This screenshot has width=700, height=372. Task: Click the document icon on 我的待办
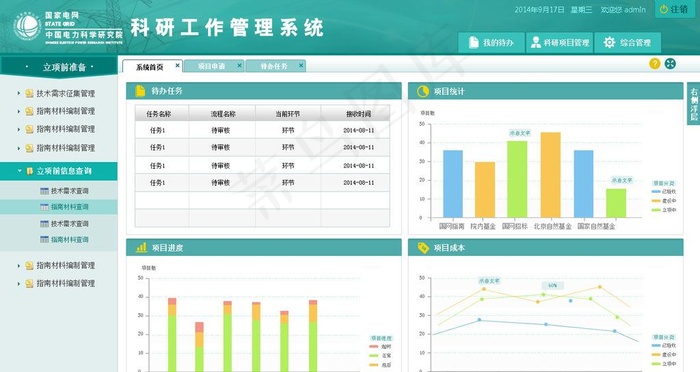474,42
